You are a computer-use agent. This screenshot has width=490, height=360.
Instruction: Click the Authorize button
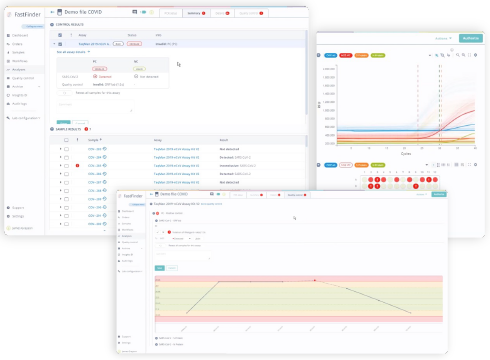coord(471,38)
